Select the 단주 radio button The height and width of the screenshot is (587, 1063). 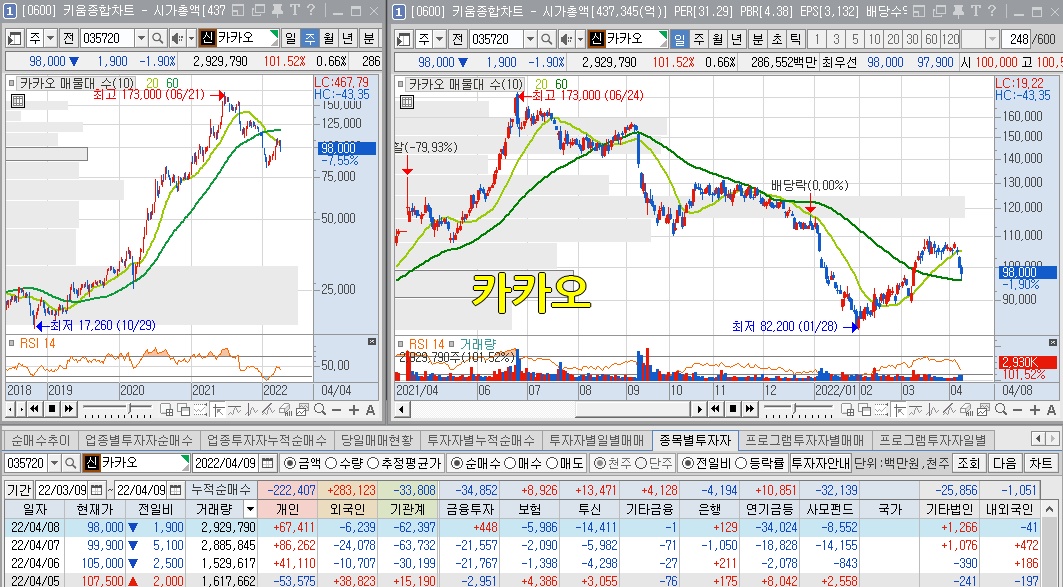(x=641, y=463)
